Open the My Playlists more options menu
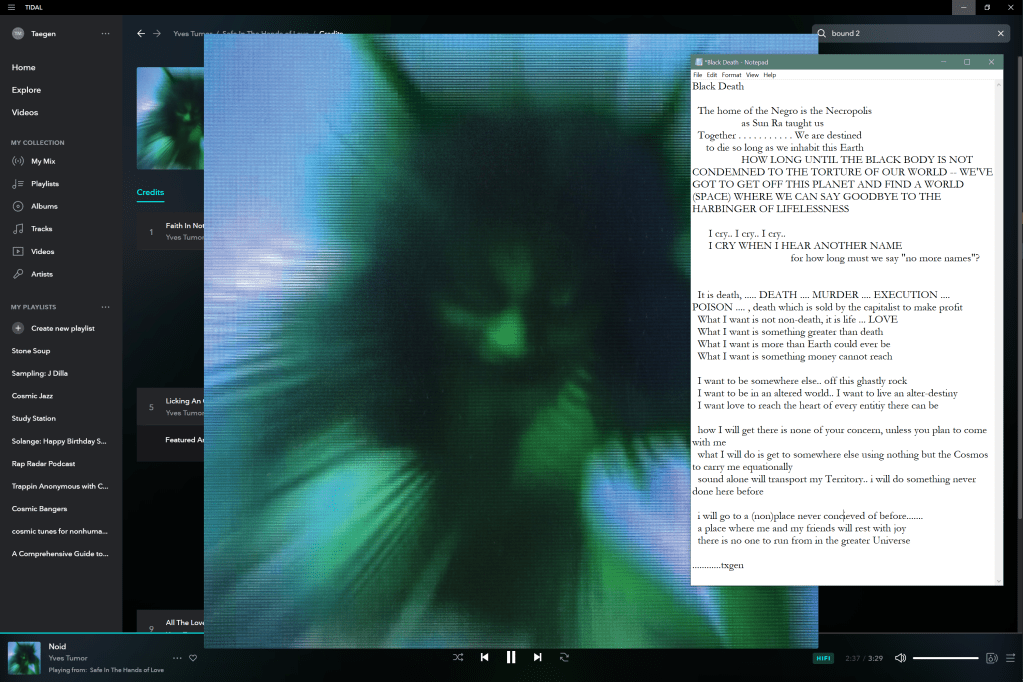 (x=105, y=307)
